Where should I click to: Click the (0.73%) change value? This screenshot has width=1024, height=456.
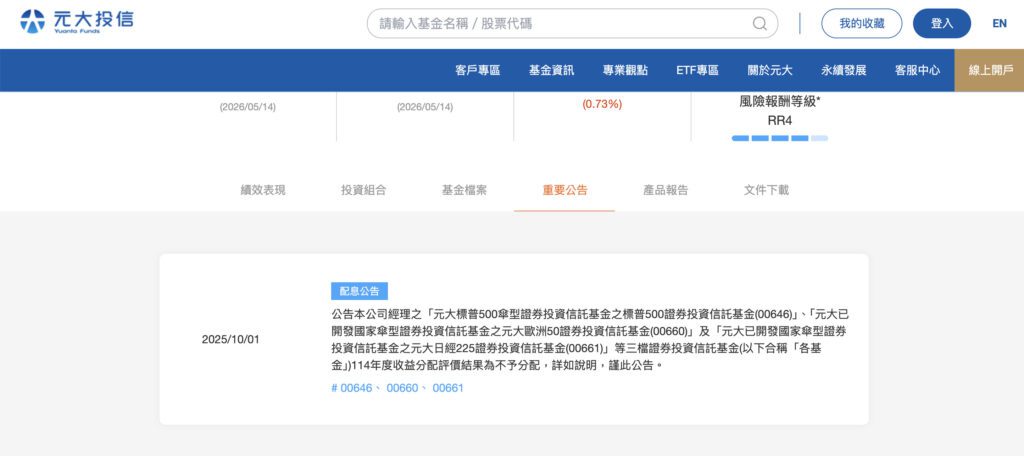[602, 104]
